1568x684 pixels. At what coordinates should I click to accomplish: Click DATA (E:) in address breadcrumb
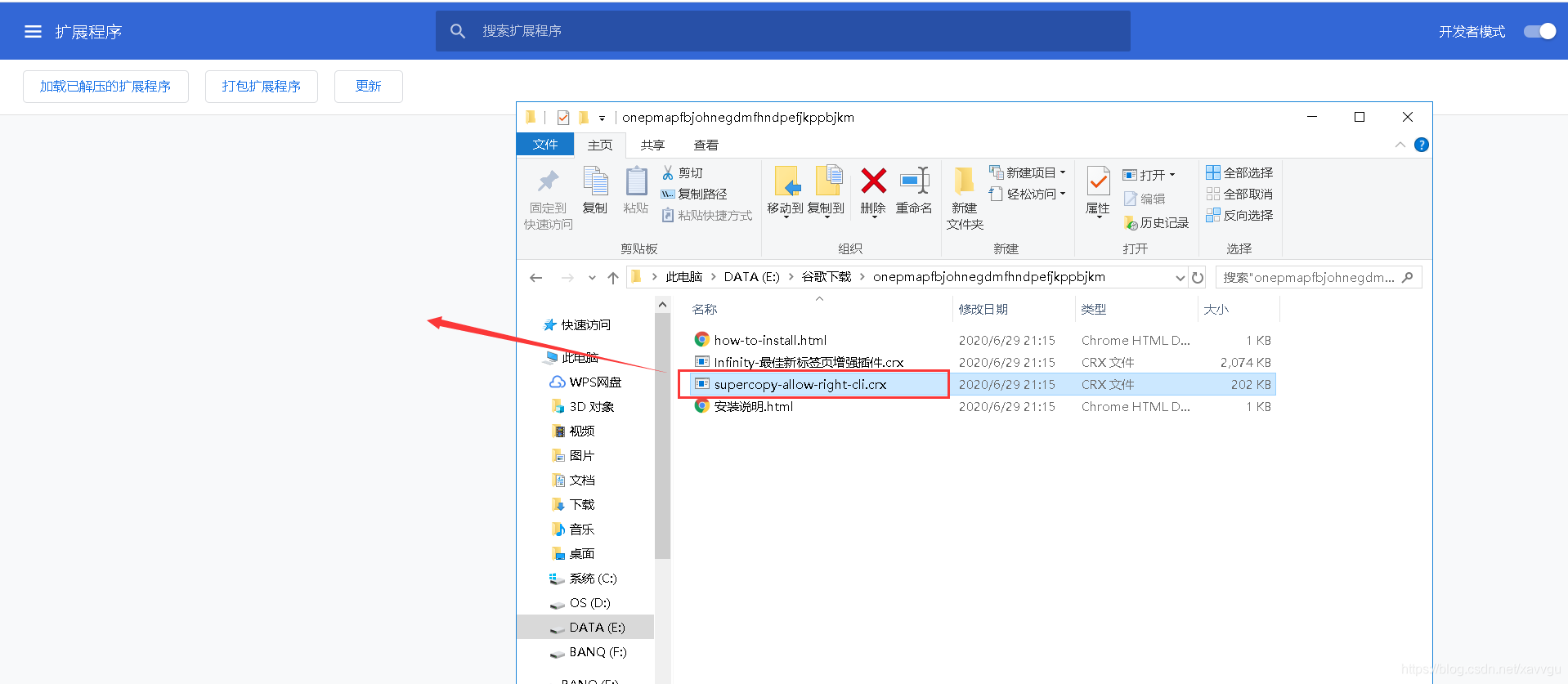[751, 277]
